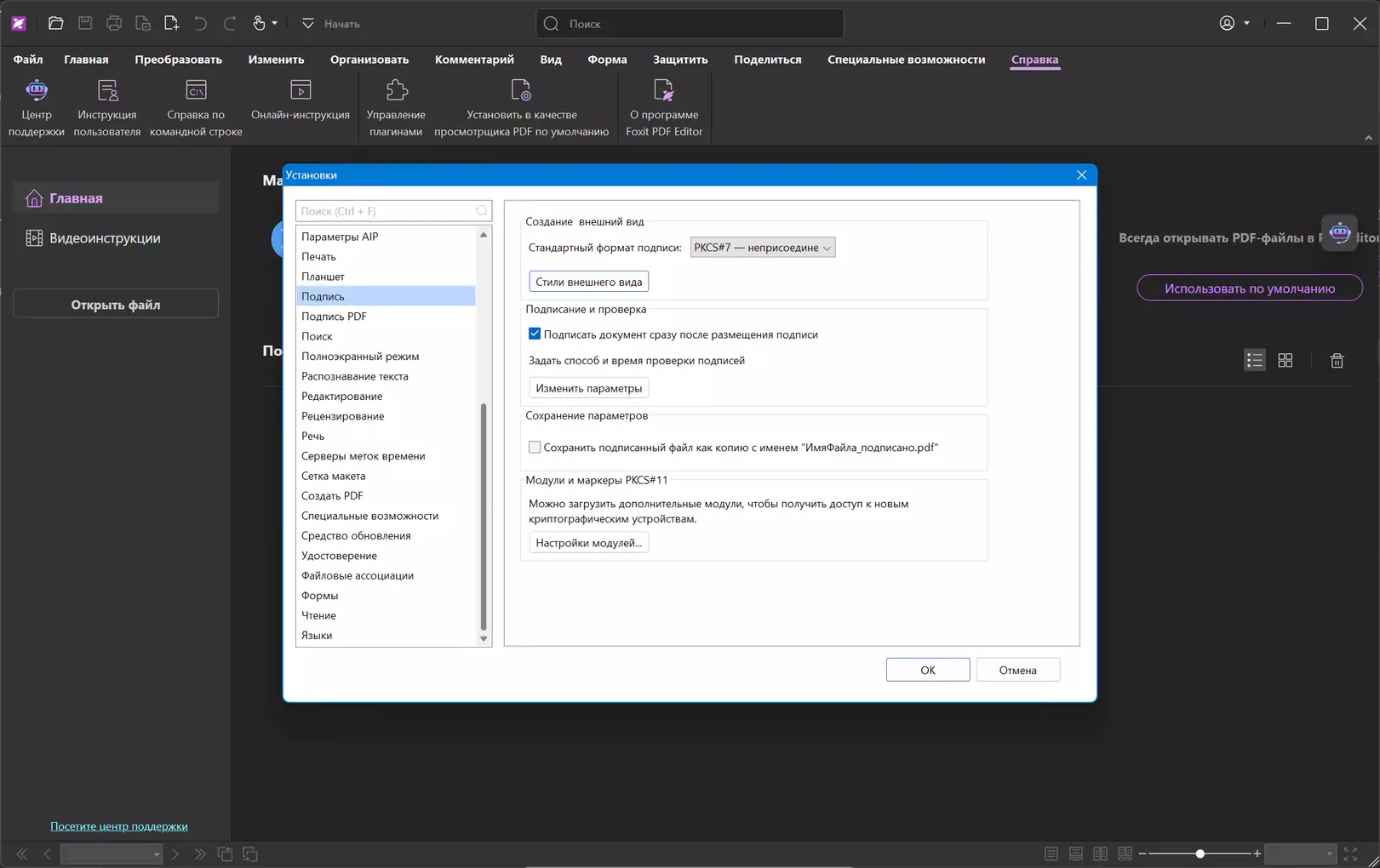
Task: Open the User Manual icon
Action: coord(107,90)
